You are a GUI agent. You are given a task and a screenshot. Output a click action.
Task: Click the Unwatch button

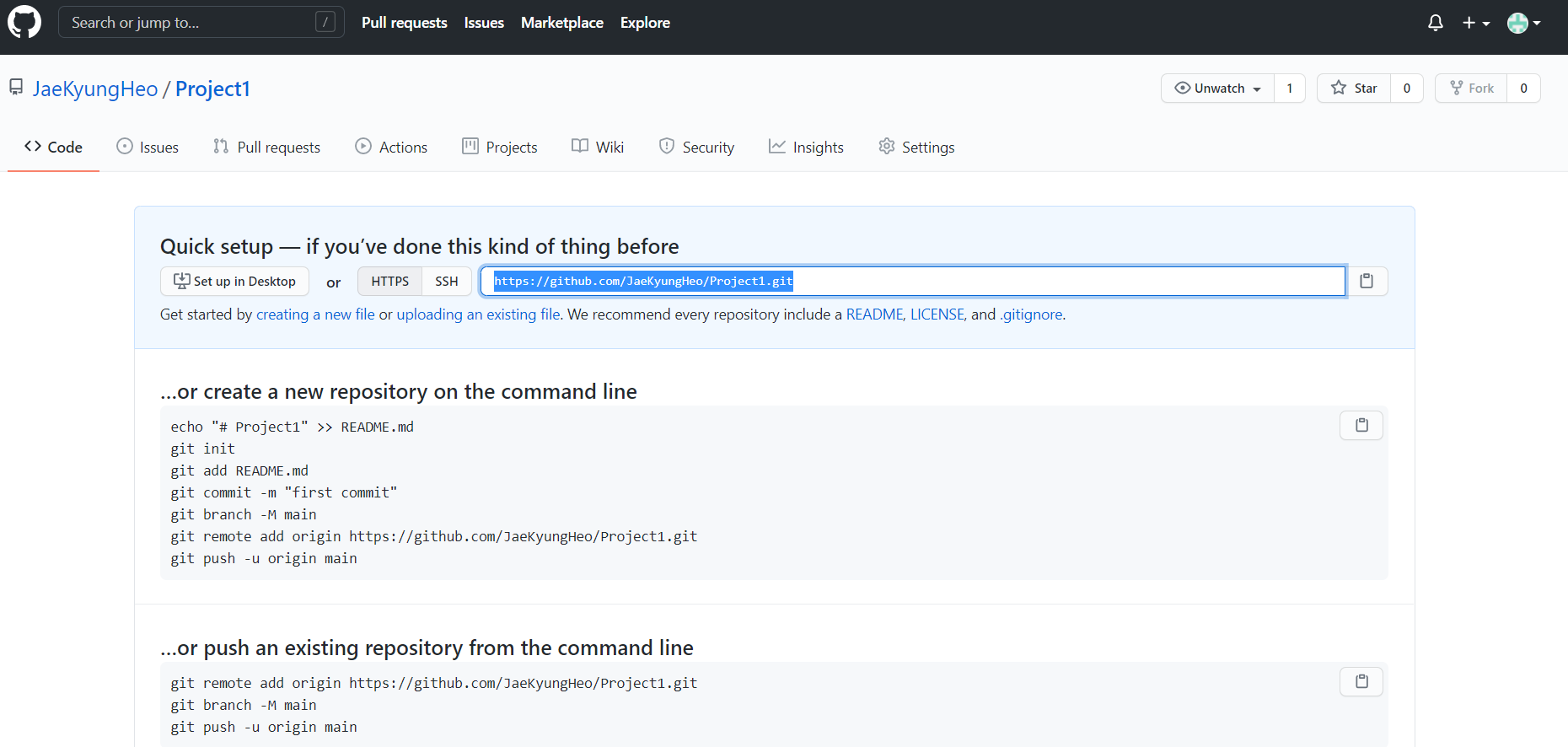(x=1217, y=88)
